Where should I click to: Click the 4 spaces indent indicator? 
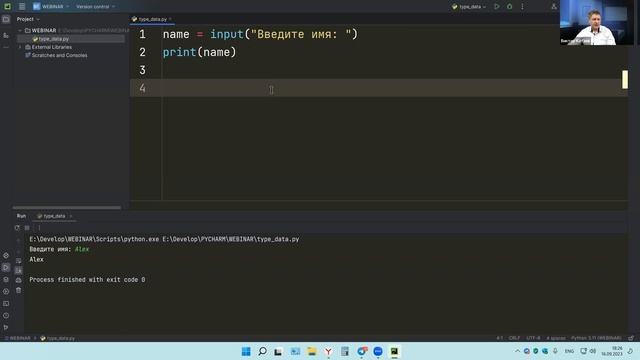(x=556, y=338)
